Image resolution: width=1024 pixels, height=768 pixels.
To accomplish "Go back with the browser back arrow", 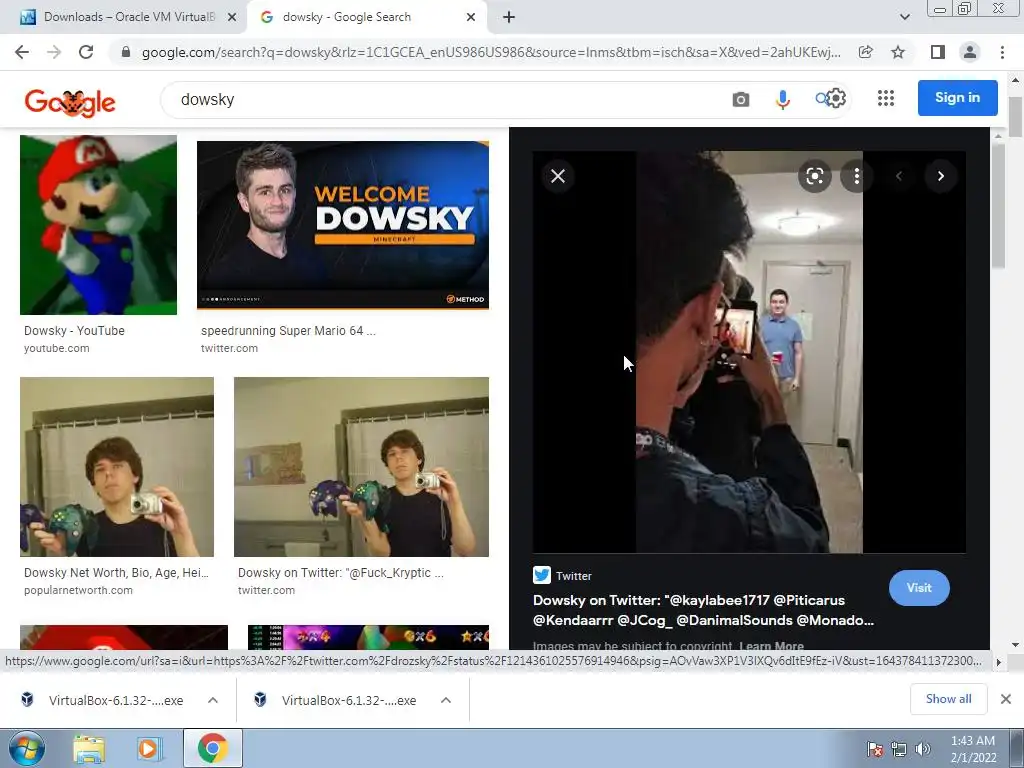I will [22, 52].
